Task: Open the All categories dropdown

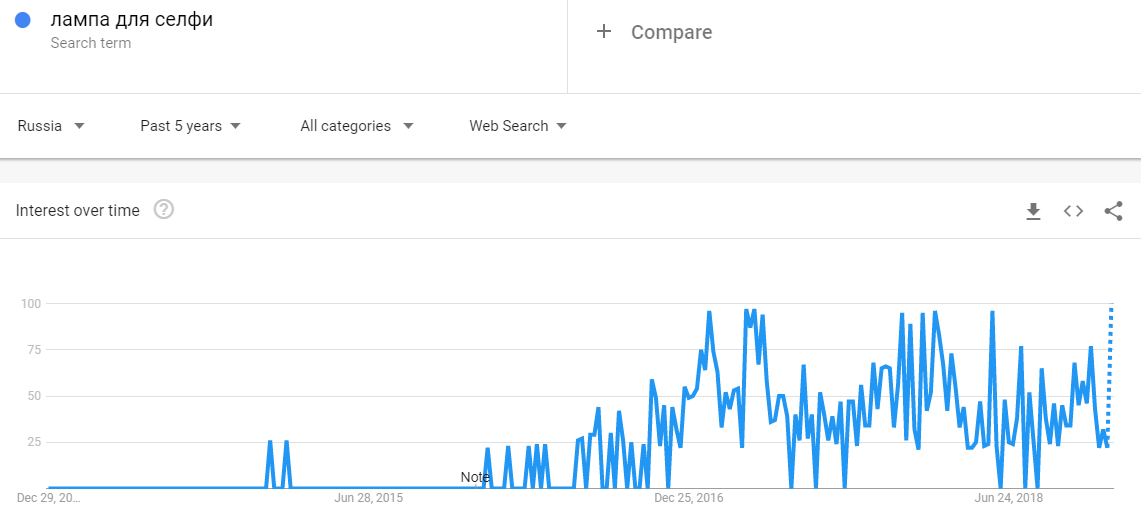Action: click(356, 126)
